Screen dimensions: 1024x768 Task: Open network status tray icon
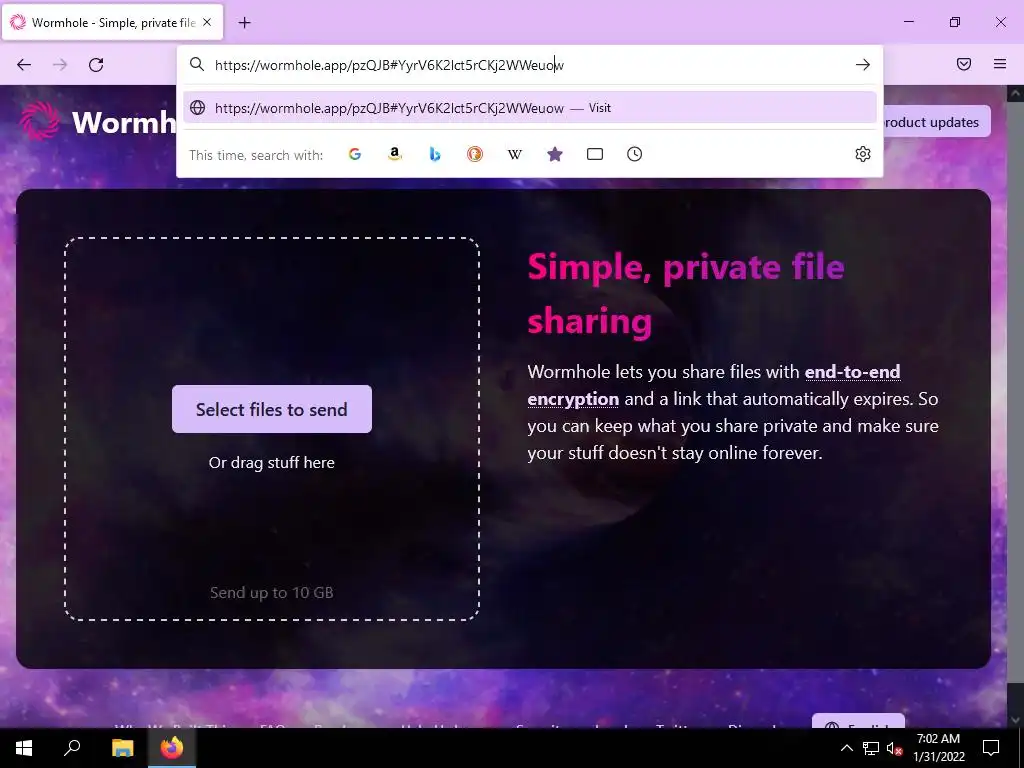tap(871, 748)
